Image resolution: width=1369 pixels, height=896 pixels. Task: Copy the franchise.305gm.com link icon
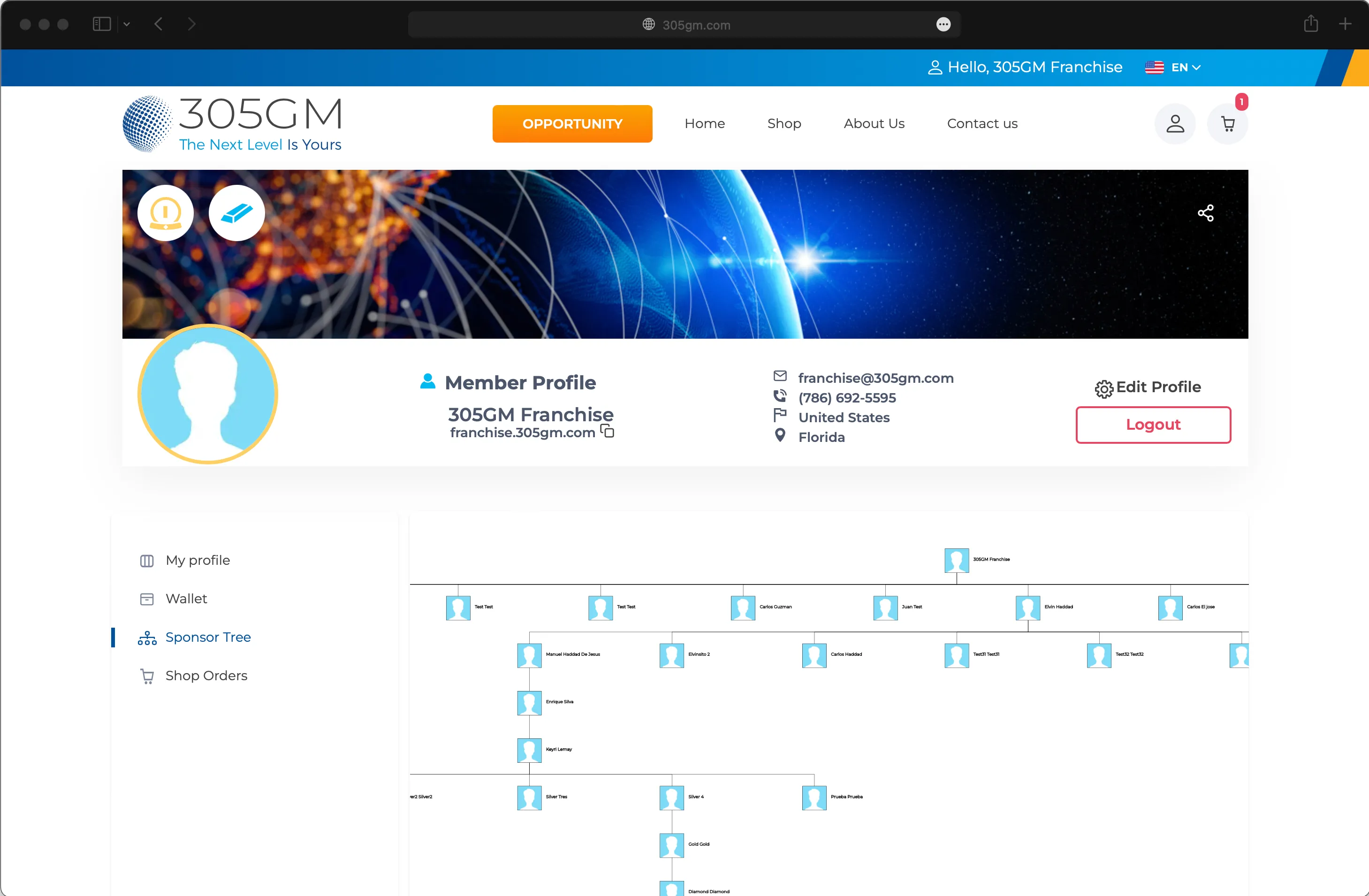click(608, 431)
